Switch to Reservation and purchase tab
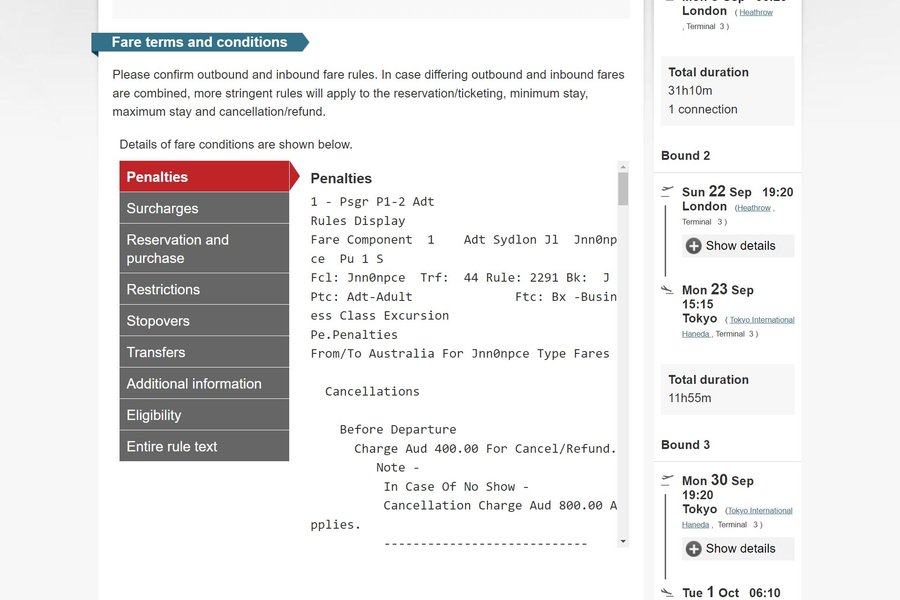The image size is (900, 600). 204,249
